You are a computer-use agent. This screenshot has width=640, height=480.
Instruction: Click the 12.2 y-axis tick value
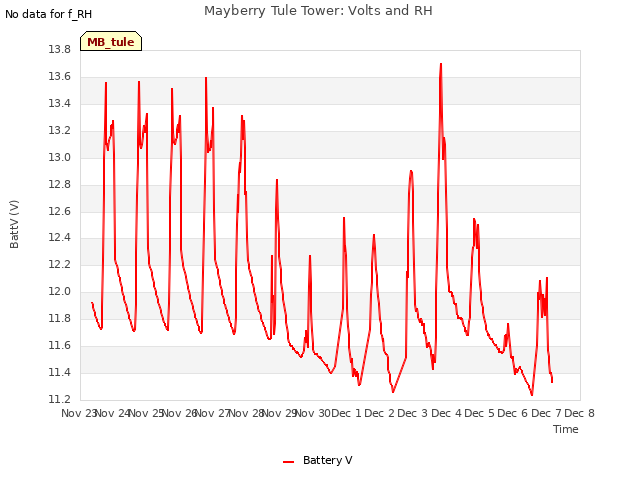point(60,264)
